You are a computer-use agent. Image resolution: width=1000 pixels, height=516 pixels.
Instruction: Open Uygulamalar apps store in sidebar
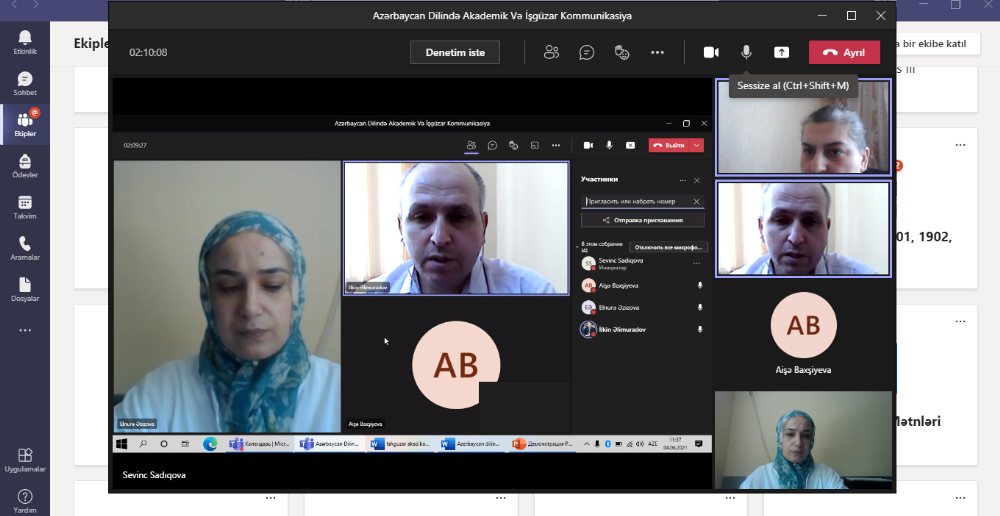[25, 460]
